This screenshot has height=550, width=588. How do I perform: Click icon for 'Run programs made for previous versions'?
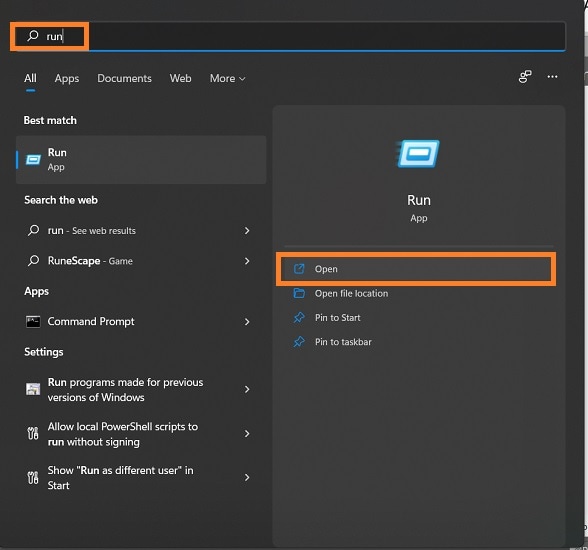tap(33, 389)
